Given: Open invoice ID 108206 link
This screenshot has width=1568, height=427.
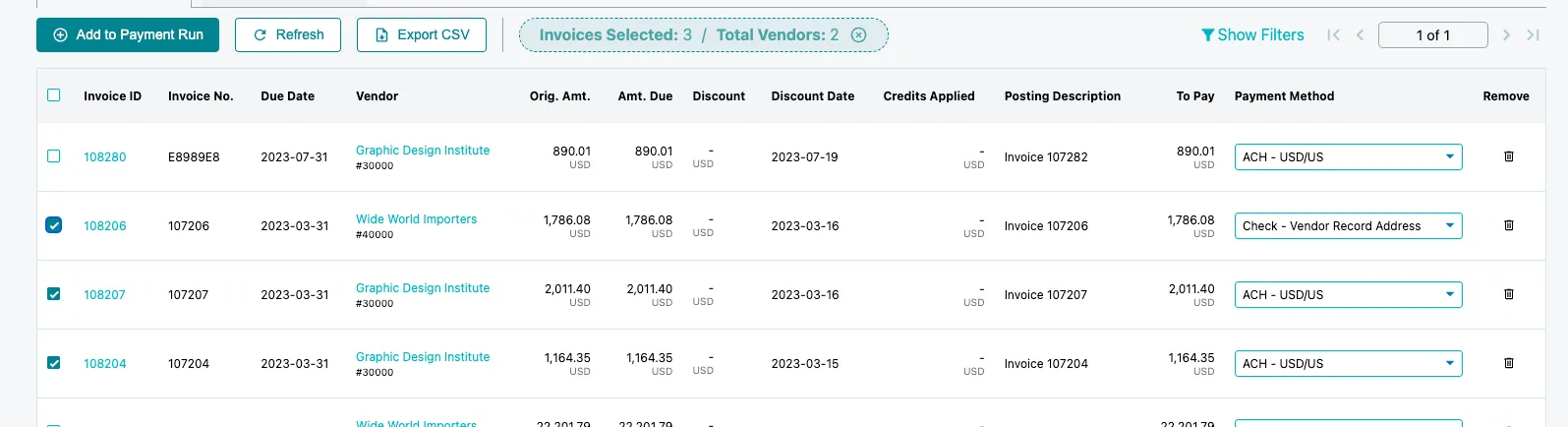Looking at the screenshot, I should click(104, 225).
